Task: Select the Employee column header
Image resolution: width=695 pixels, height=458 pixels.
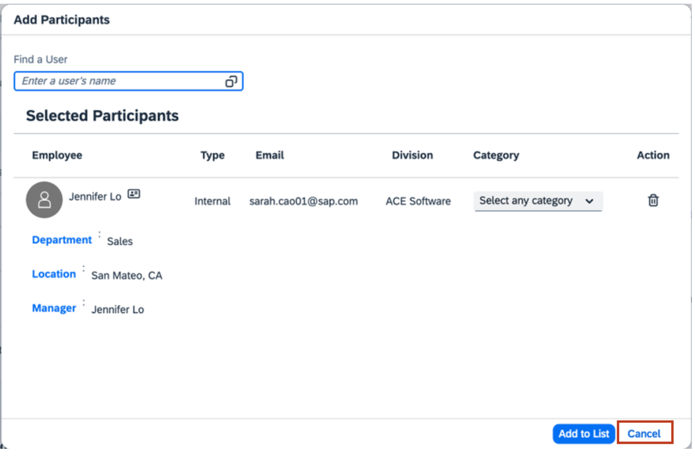Action: 57,156
